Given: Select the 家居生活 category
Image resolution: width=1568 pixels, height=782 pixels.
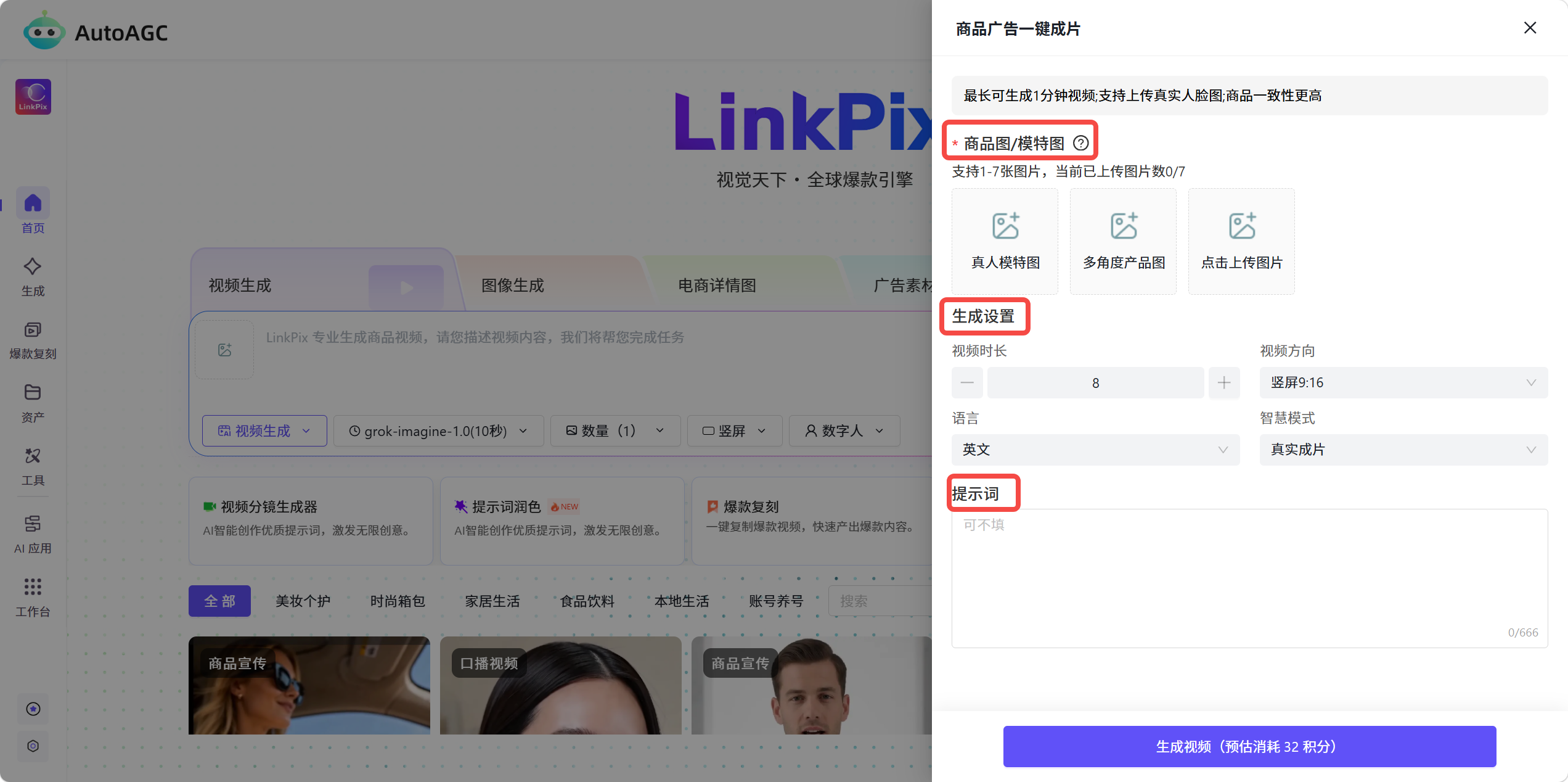Looking at the screenshot, I should [x=492, y=601].
